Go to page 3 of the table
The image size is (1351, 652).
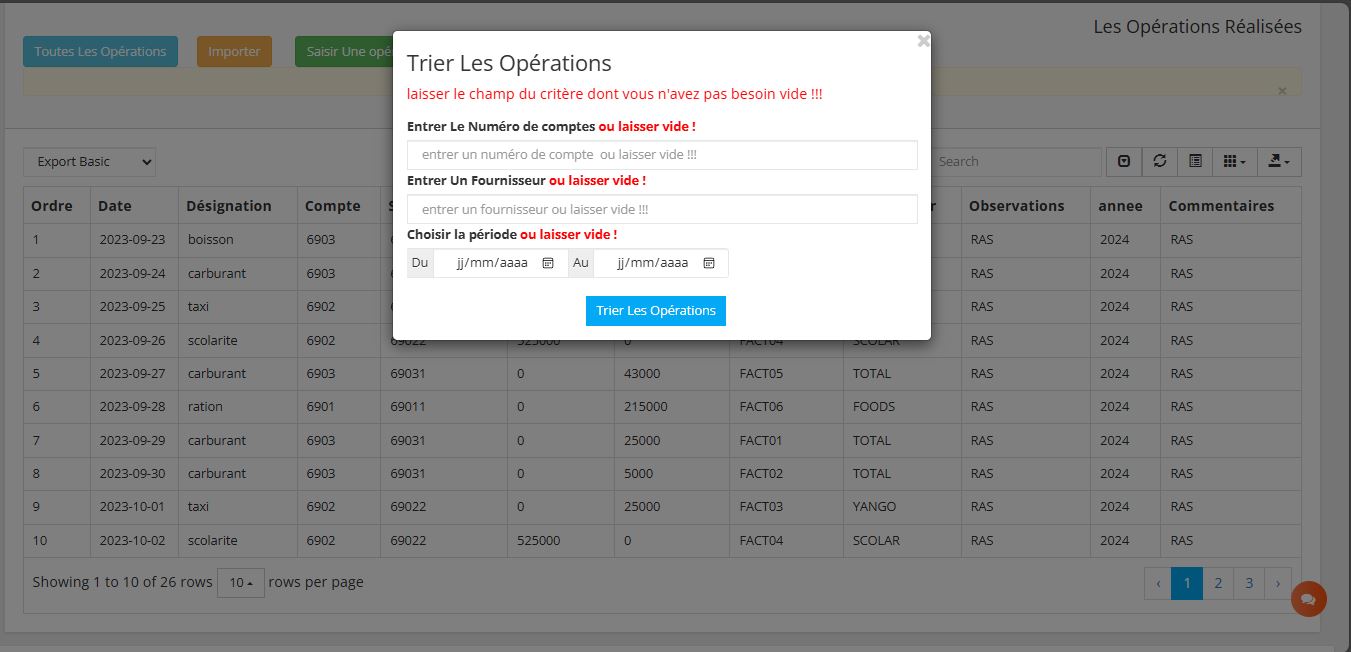point(1248,583)
